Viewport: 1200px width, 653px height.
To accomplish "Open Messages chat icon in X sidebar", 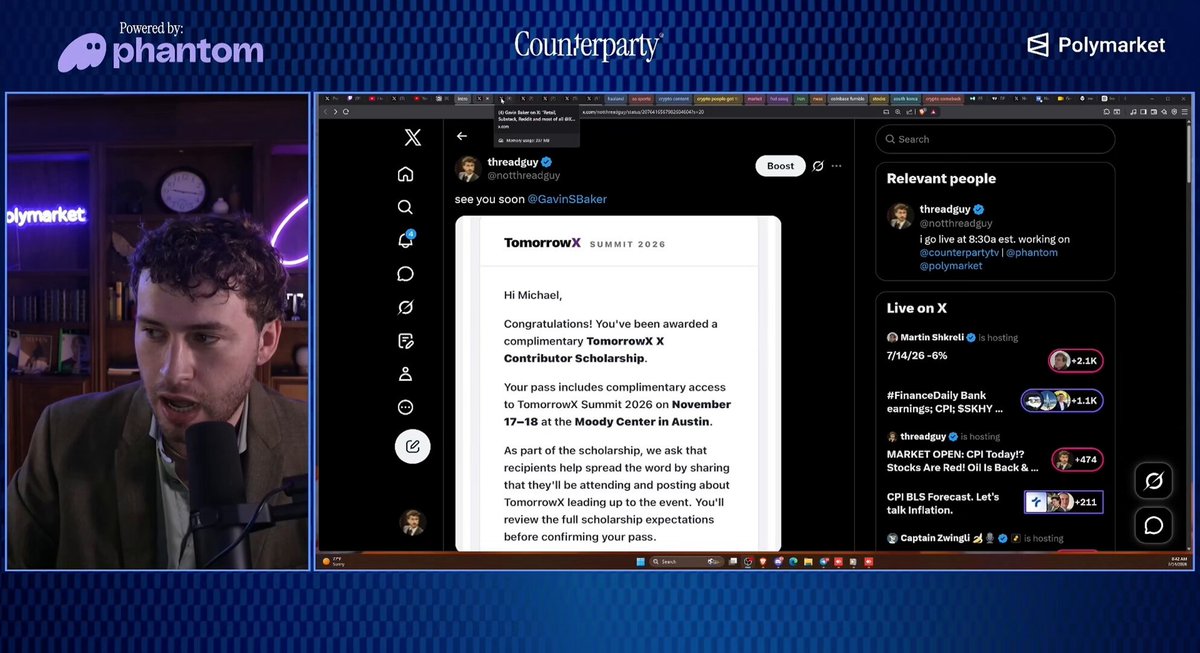I will 405,274.
